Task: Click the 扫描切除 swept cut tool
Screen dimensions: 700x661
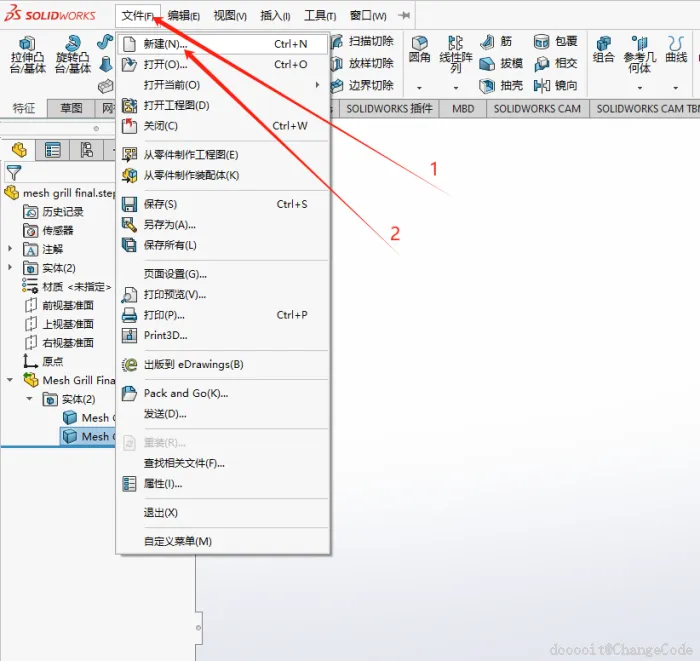Action: (x=362, y=42)
